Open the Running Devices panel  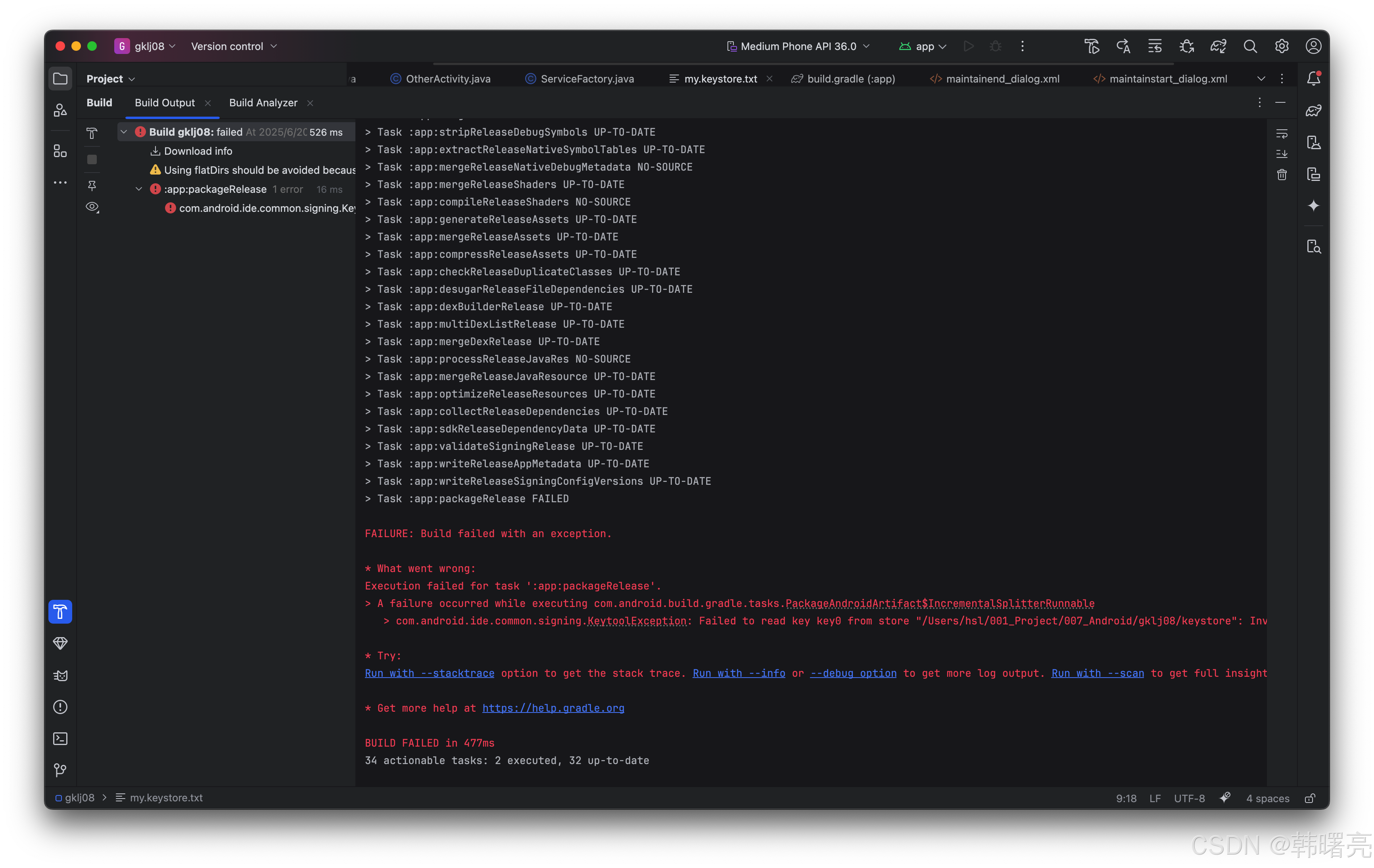point(1314,174)
